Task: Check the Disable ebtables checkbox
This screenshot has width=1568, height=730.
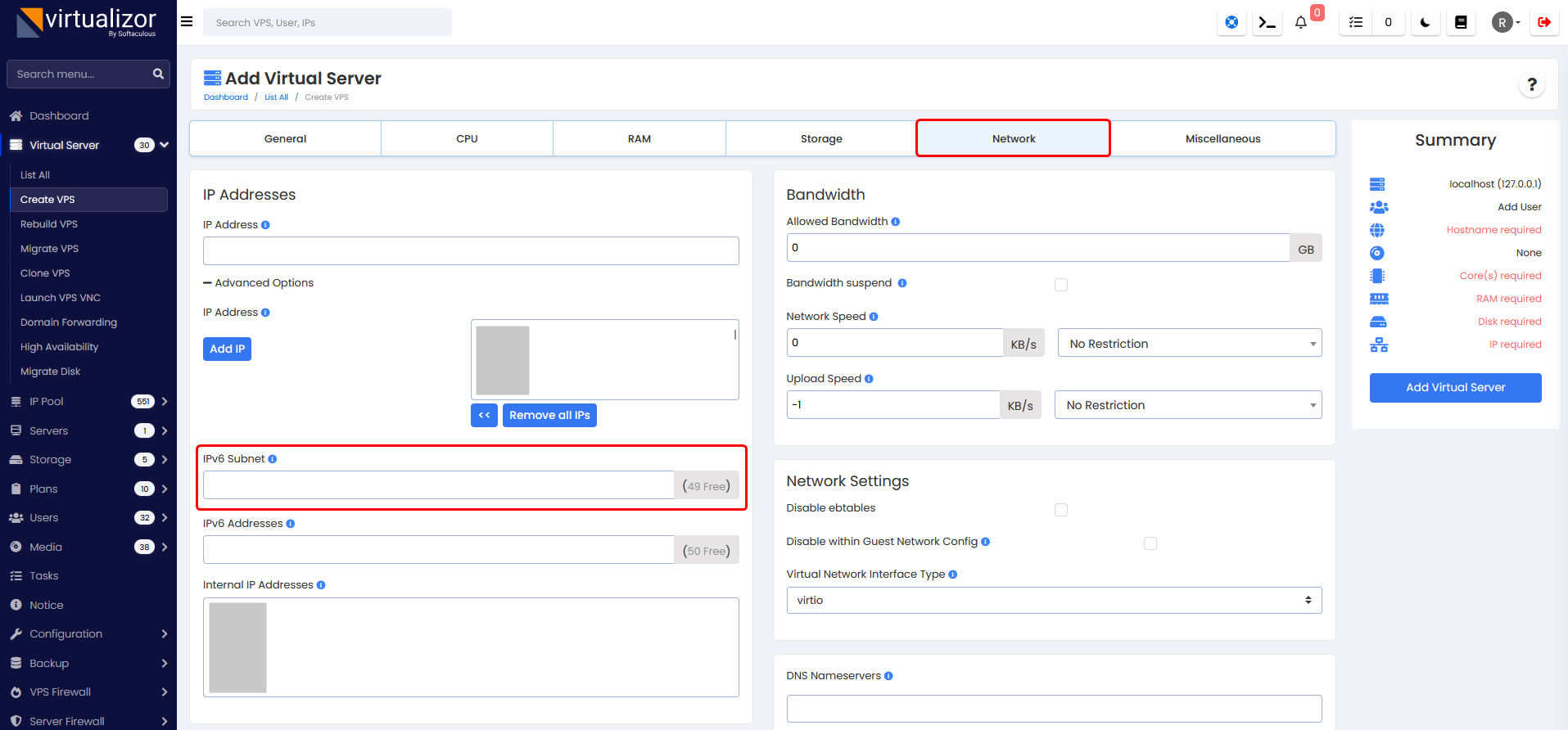Action: pos(1061,510)
